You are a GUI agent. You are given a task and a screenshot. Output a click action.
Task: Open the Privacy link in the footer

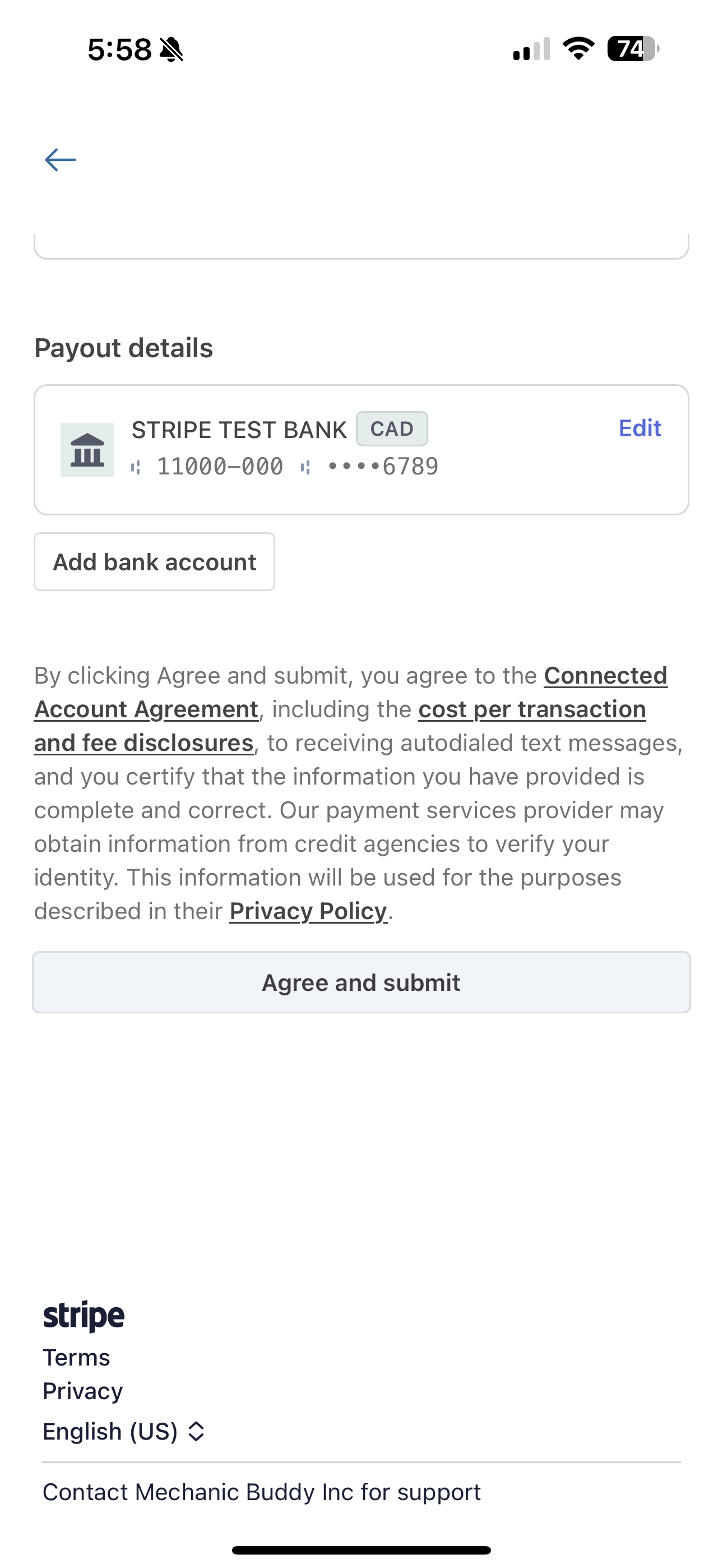[x=83, y=1391]
